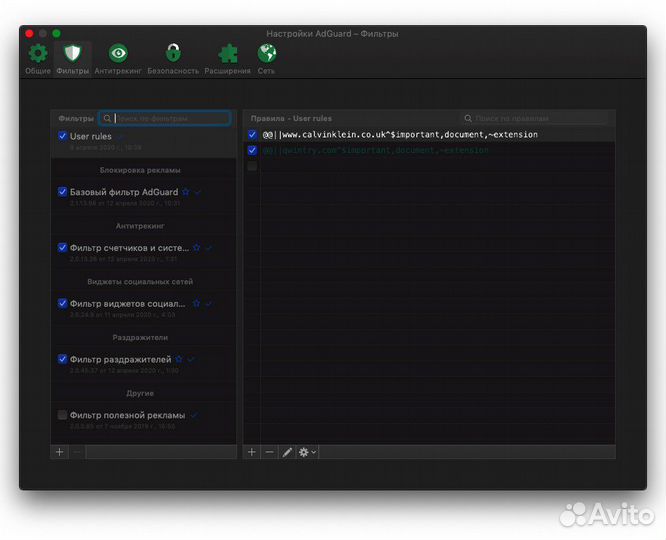Select the User rules filter row
This screenshot has height=540, width=666.
coord(144,142)
